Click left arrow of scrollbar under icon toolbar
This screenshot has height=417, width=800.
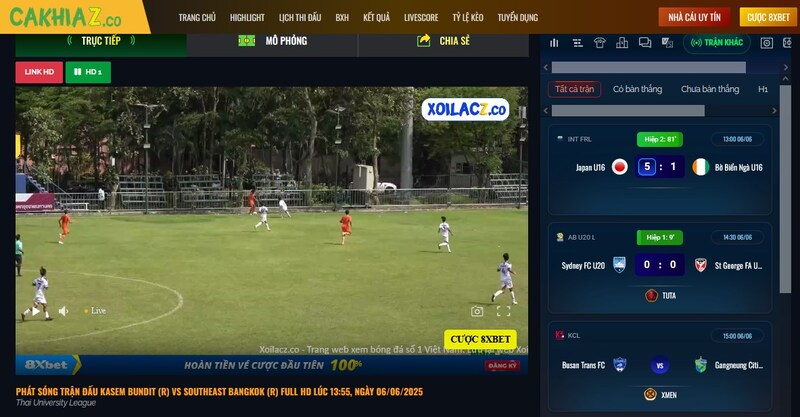(x=546, y=67)
